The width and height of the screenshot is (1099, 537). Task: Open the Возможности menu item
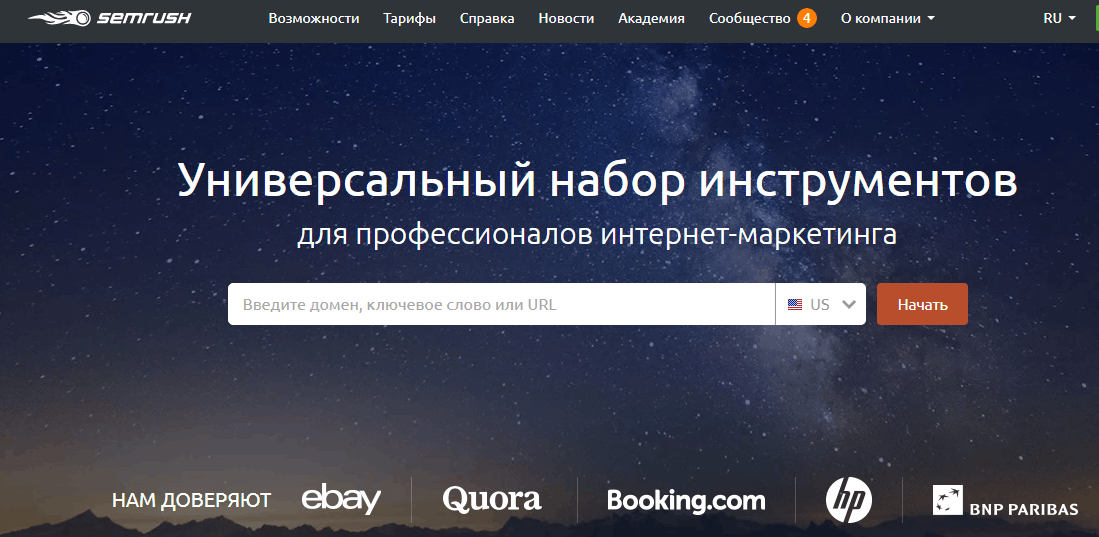(313, 18)
